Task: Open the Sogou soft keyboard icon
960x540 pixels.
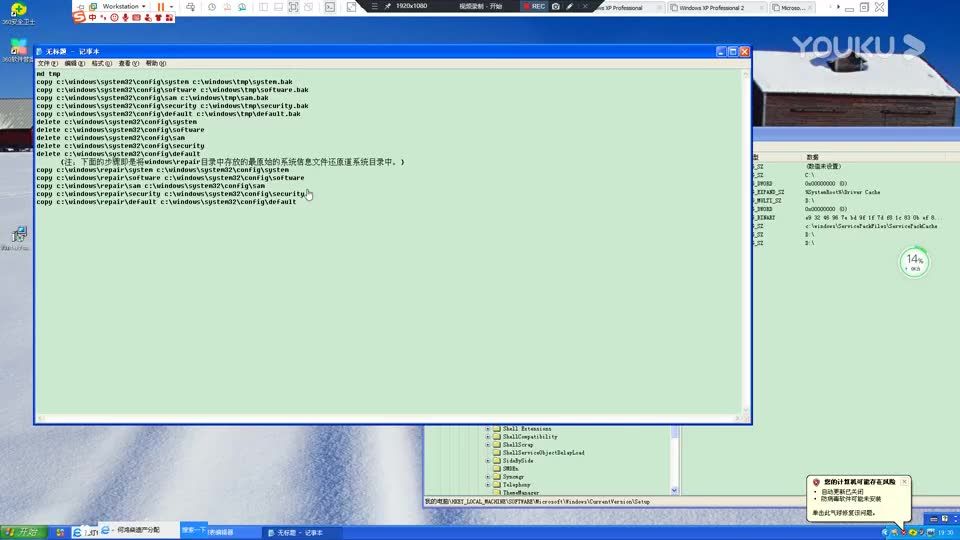Action: [137, 18]
